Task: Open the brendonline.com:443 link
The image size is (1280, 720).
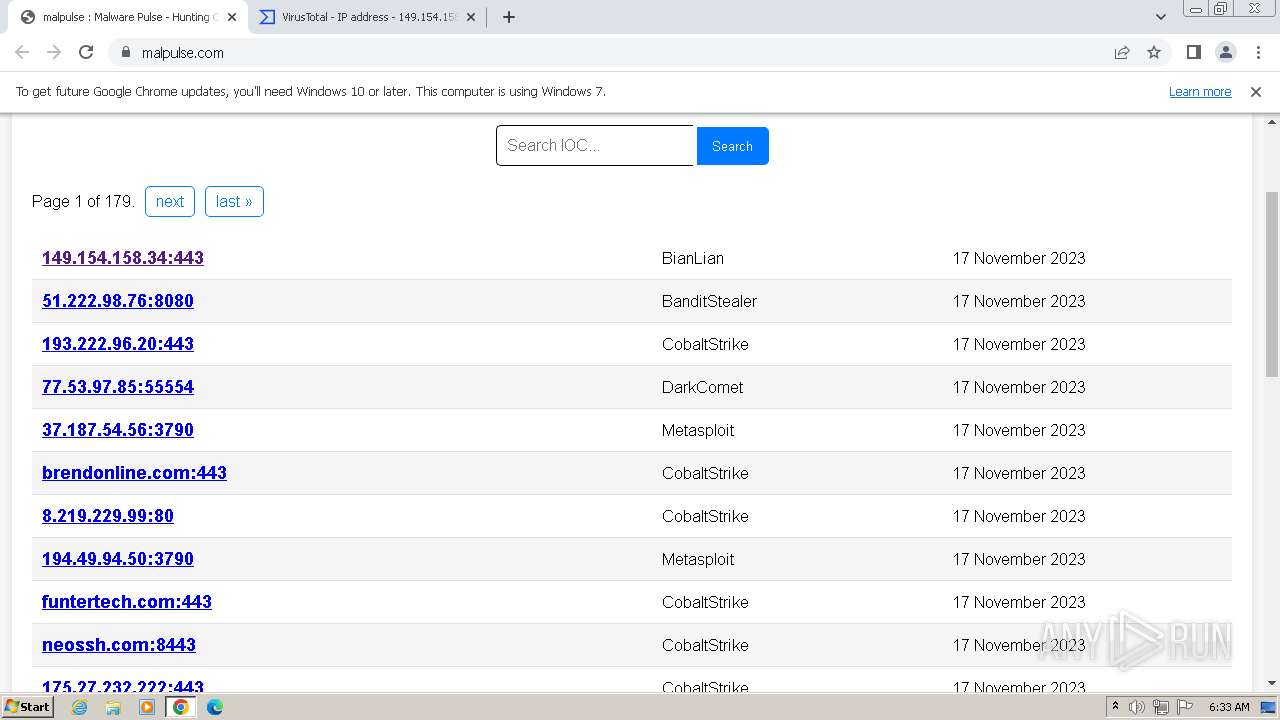Action: (x=134, y=473)
